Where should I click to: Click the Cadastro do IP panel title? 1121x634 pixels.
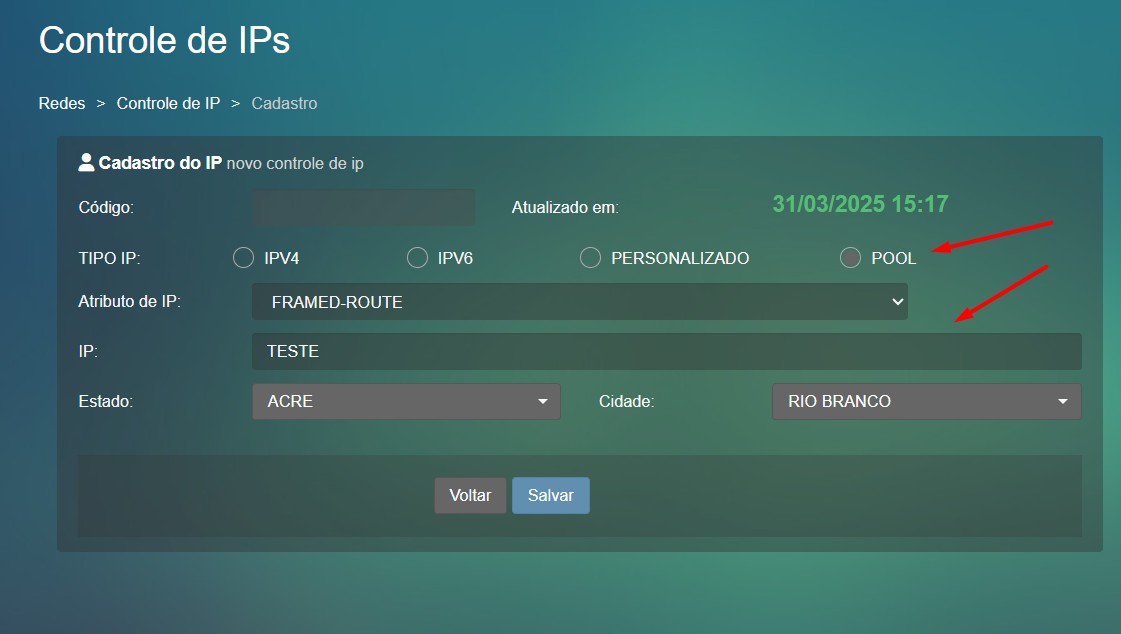click(x=160, y=163)
